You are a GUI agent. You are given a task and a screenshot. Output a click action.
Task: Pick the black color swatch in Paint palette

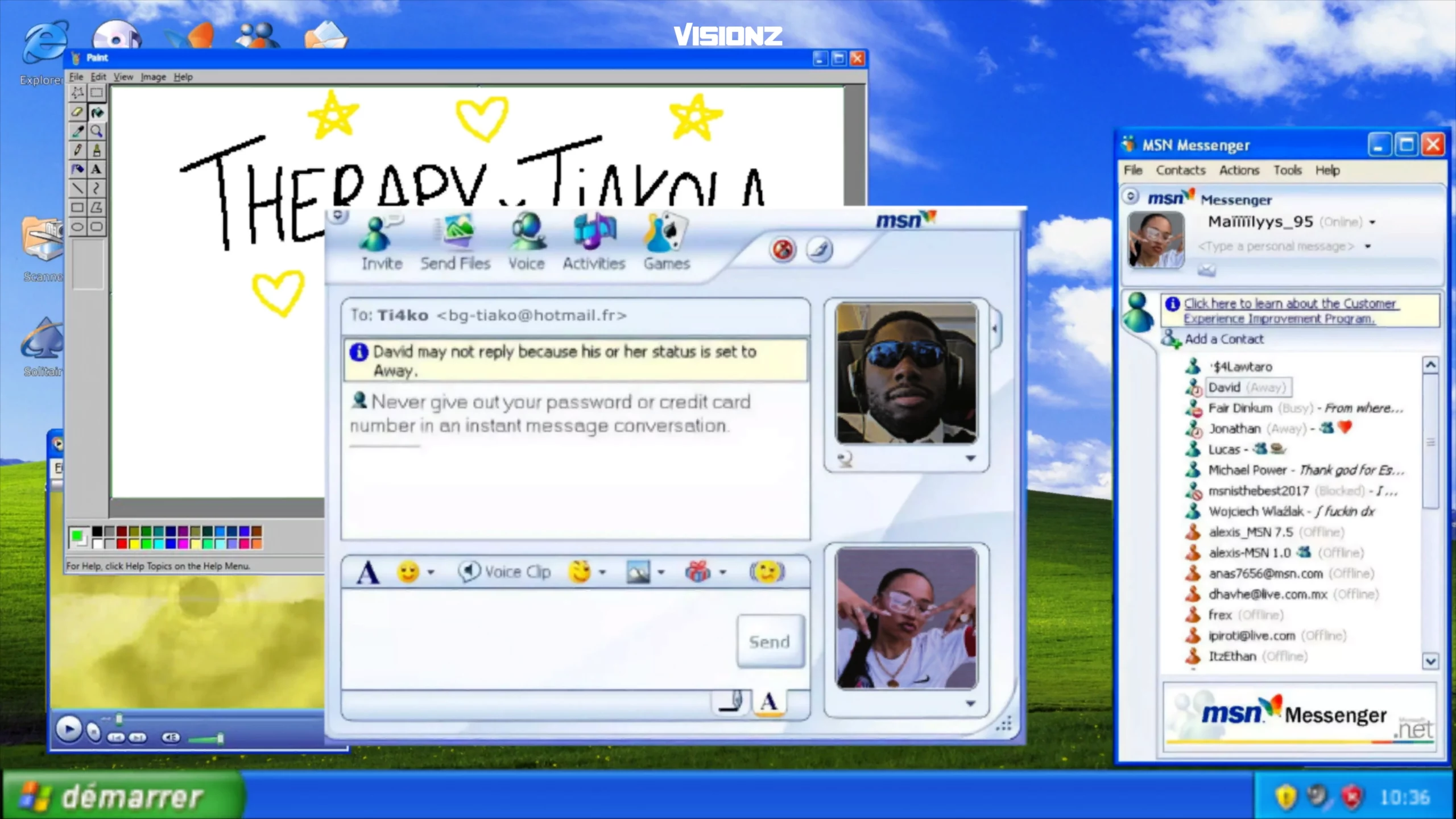click(x=97, y=531)
